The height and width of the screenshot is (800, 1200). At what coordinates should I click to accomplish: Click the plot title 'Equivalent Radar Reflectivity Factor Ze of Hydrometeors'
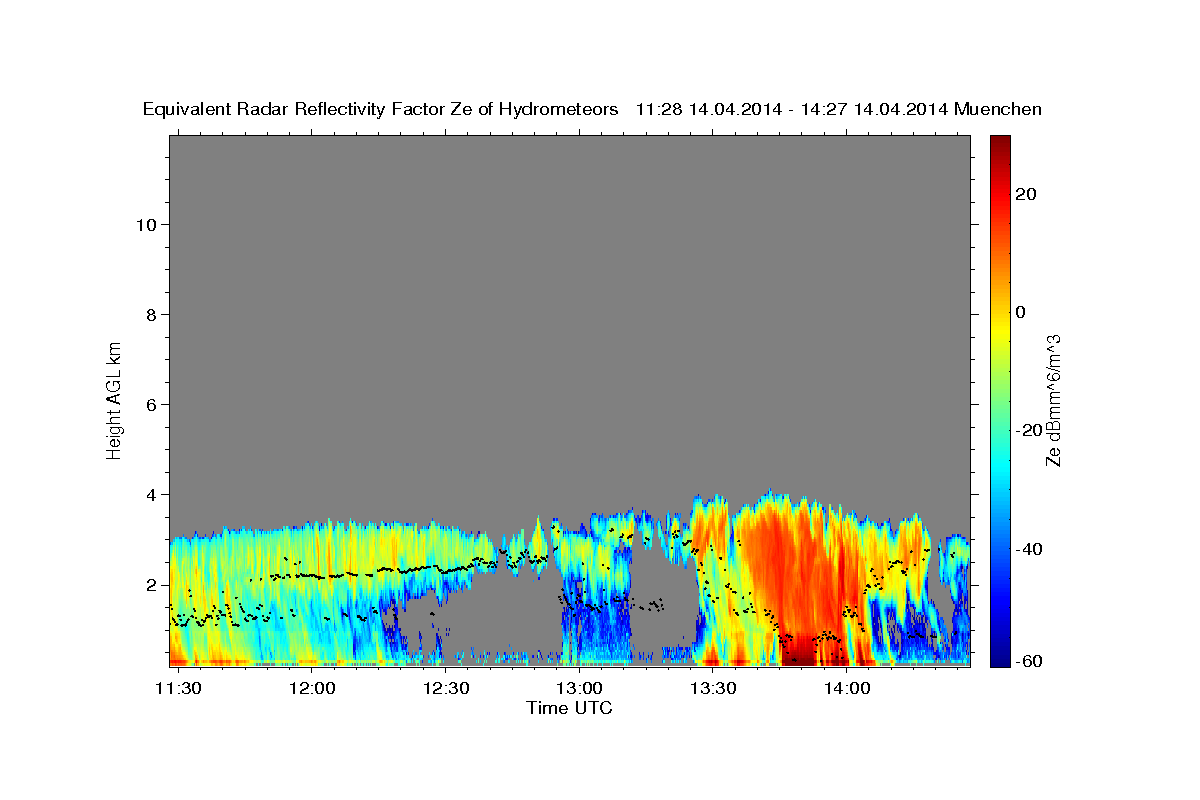coord(381,110)
